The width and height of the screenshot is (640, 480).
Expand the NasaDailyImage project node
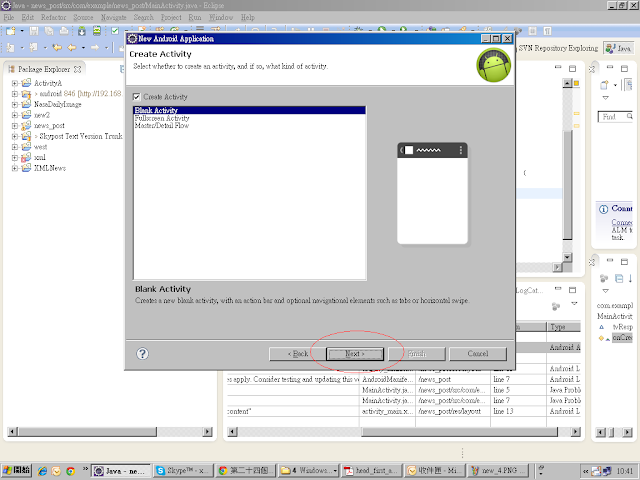tap(15, 104)
